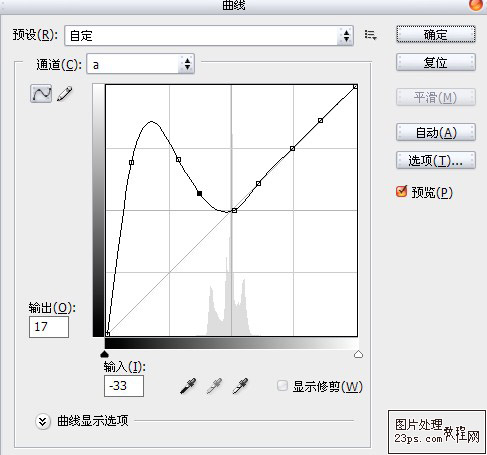
Task: Pick the black point eyedropper
Action: (188, 386)
